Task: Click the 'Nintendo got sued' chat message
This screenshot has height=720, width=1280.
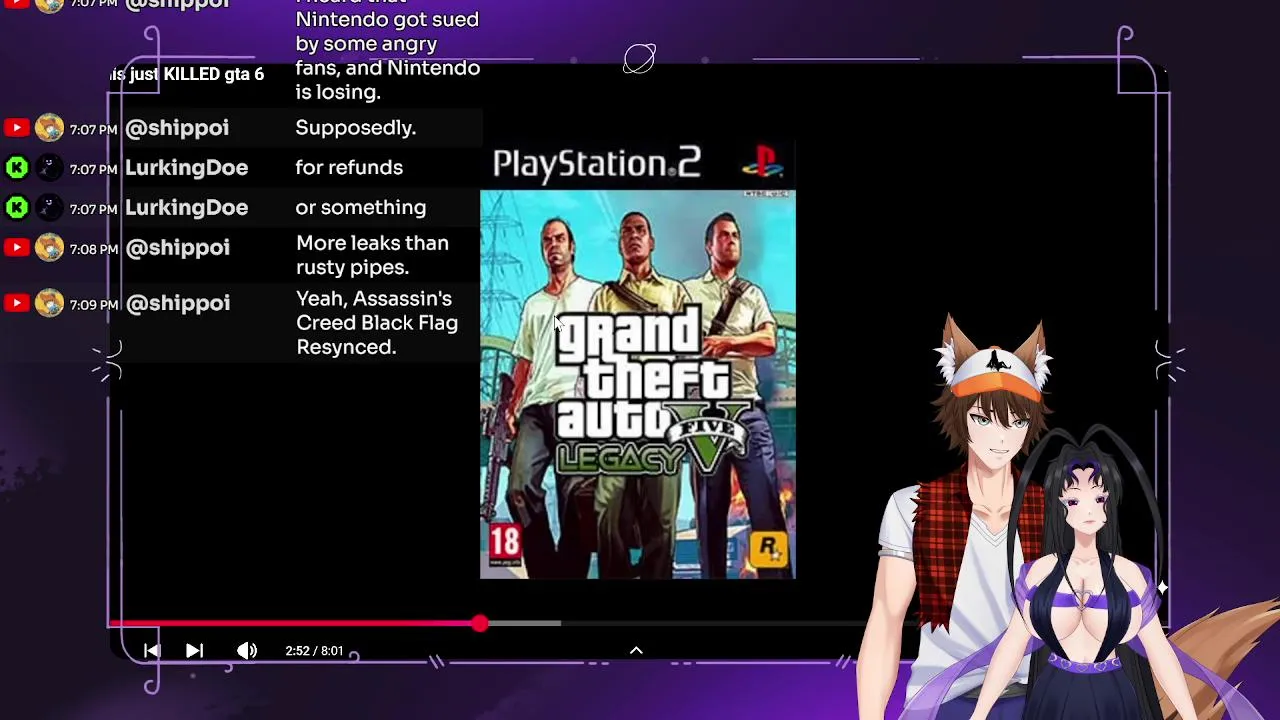Action: (387, 50)
